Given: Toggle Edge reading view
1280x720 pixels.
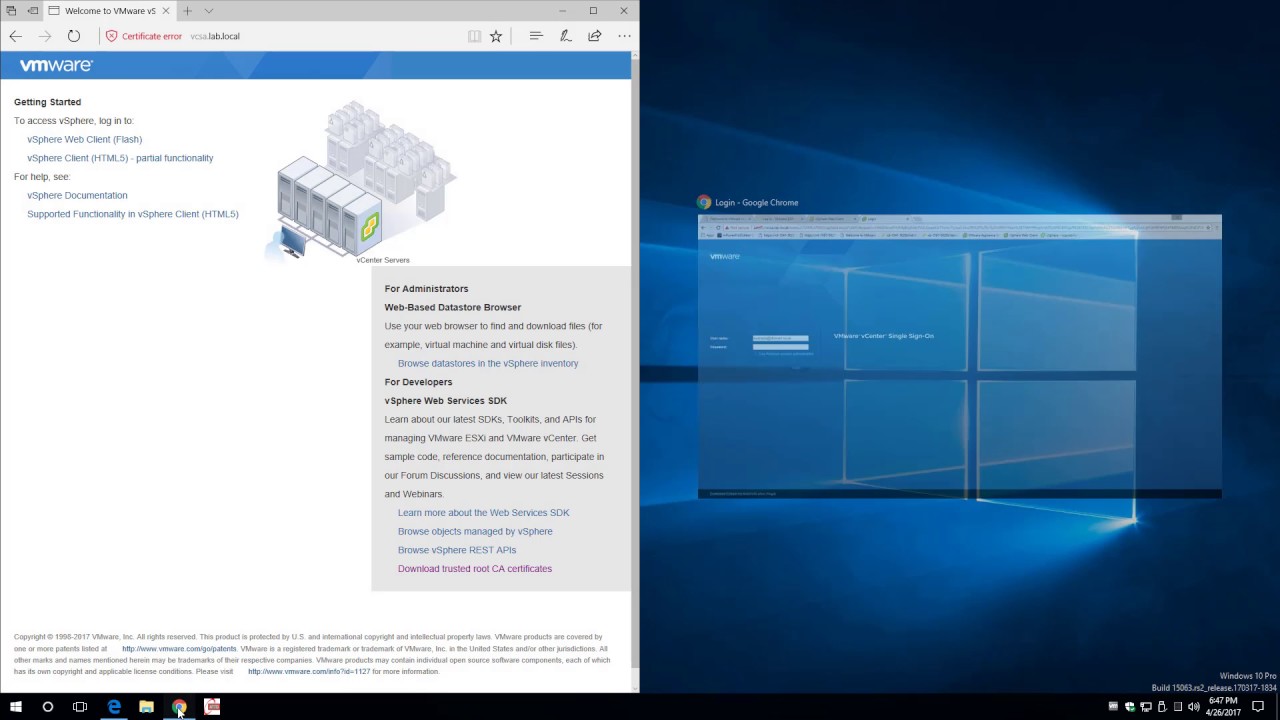Looking at the screenshot, I should point(474,36).
